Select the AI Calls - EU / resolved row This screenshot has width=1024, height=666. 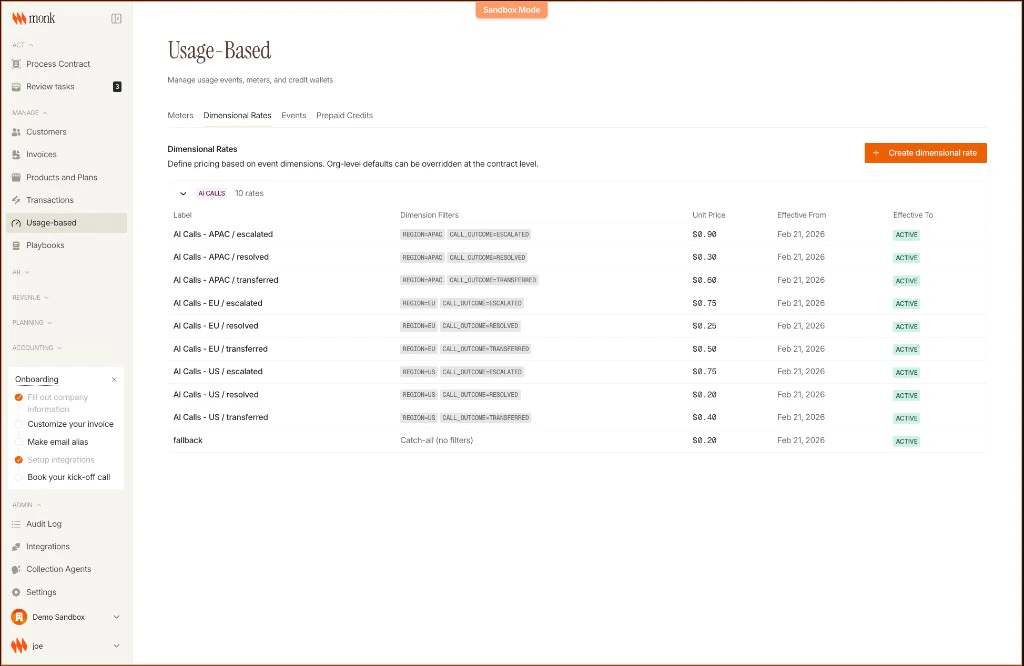coord(576,326)
